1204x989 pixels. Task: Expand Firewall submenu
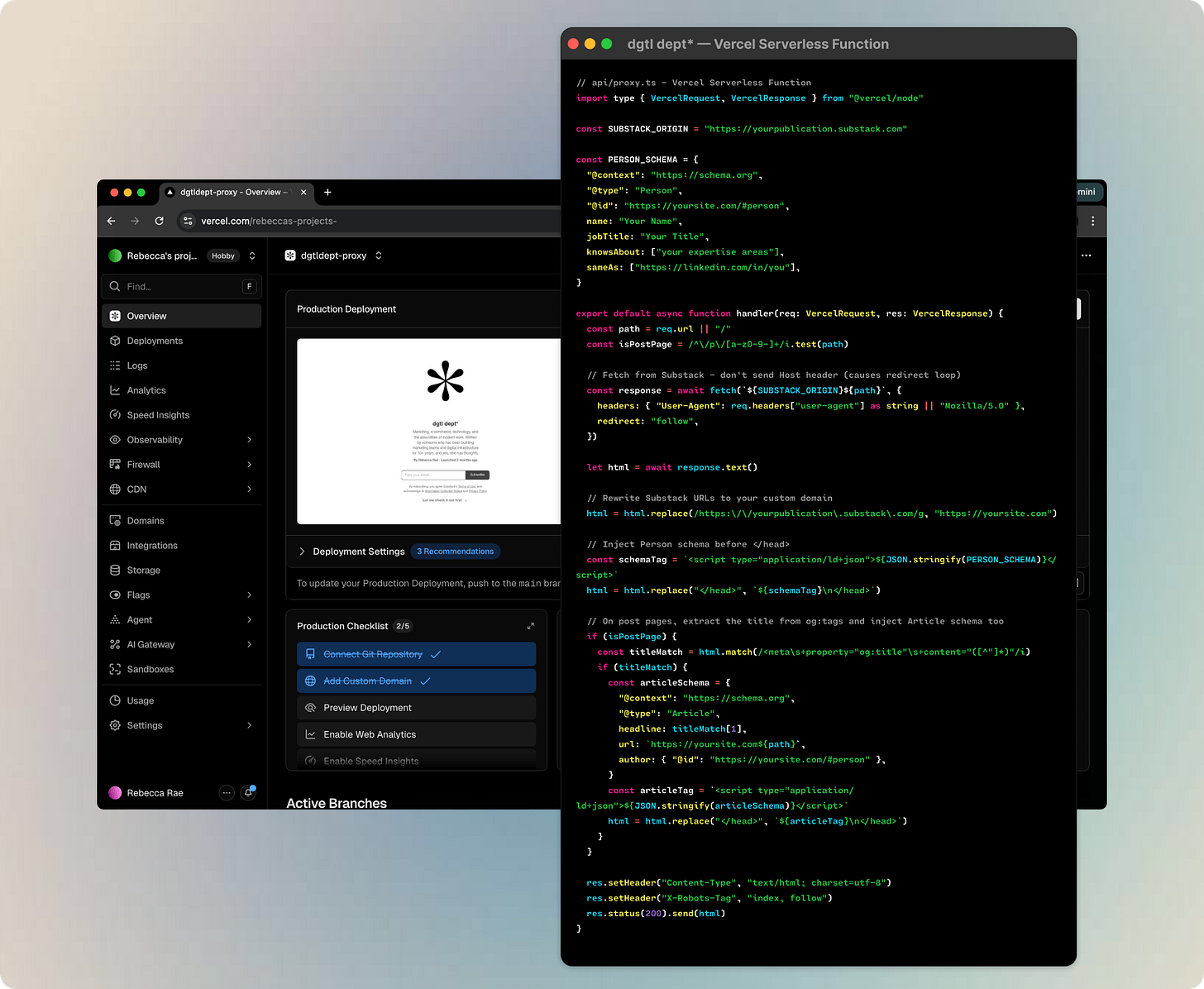[249, 465]
